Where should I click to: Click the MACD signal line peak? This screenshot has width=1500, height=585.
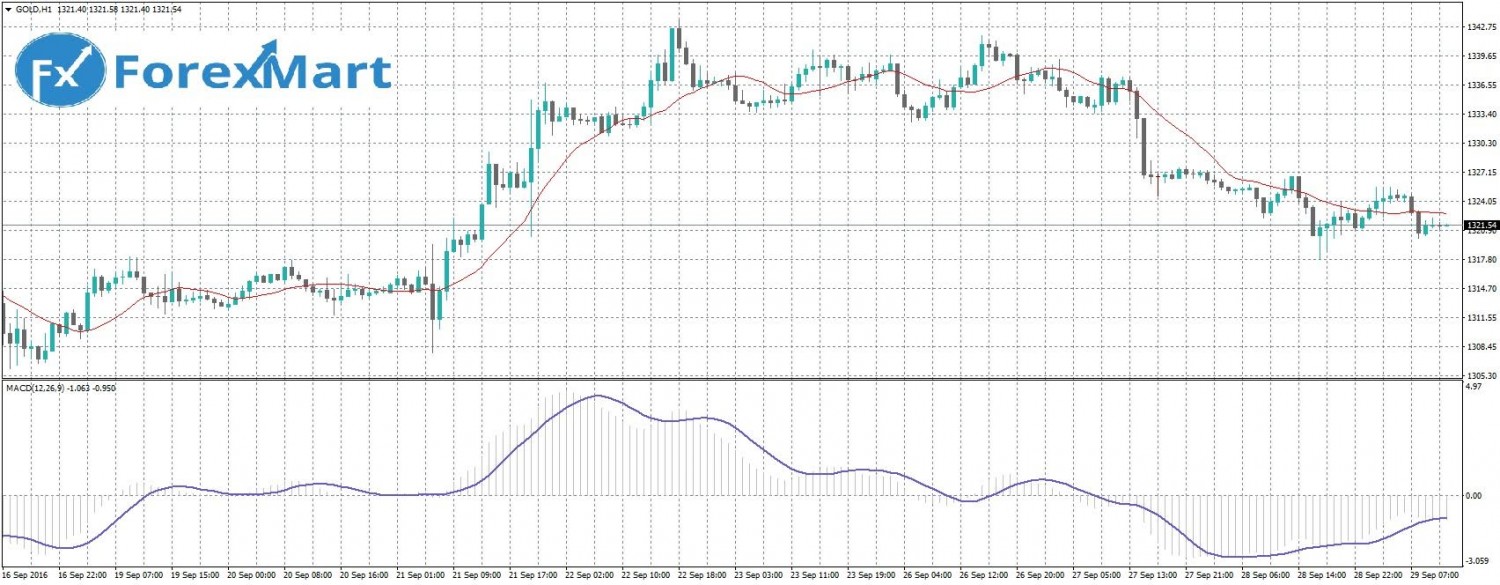[x=597, y=396]
